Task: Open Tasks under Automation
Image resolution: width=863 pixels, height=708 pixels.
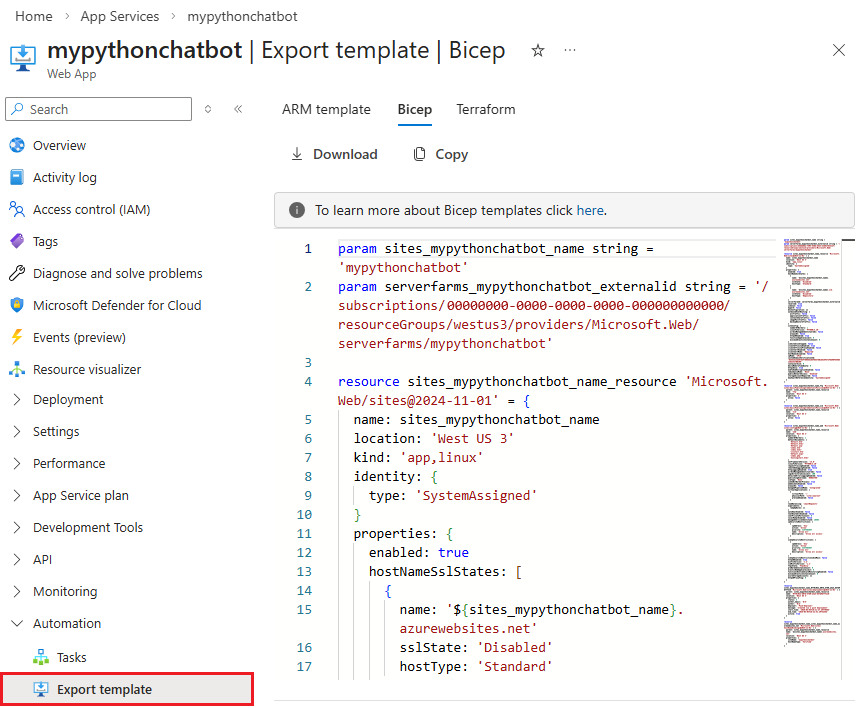Action: [72, 657]
